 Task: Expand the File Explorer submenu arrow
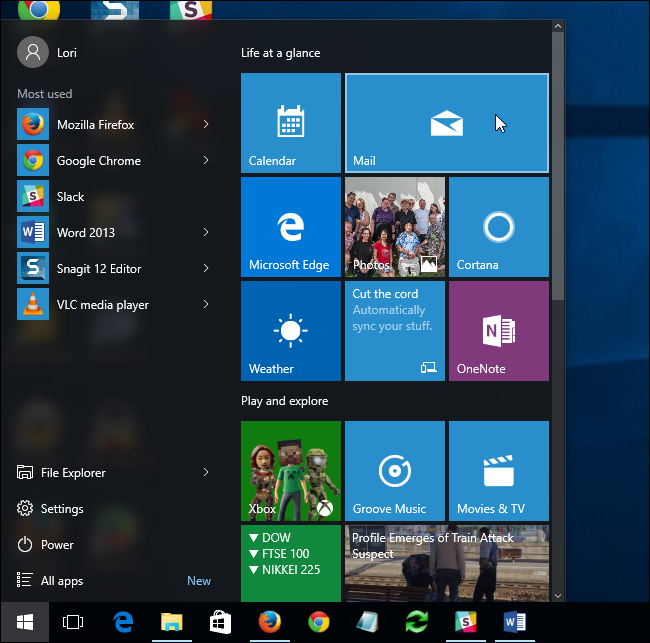coord(206,473)
